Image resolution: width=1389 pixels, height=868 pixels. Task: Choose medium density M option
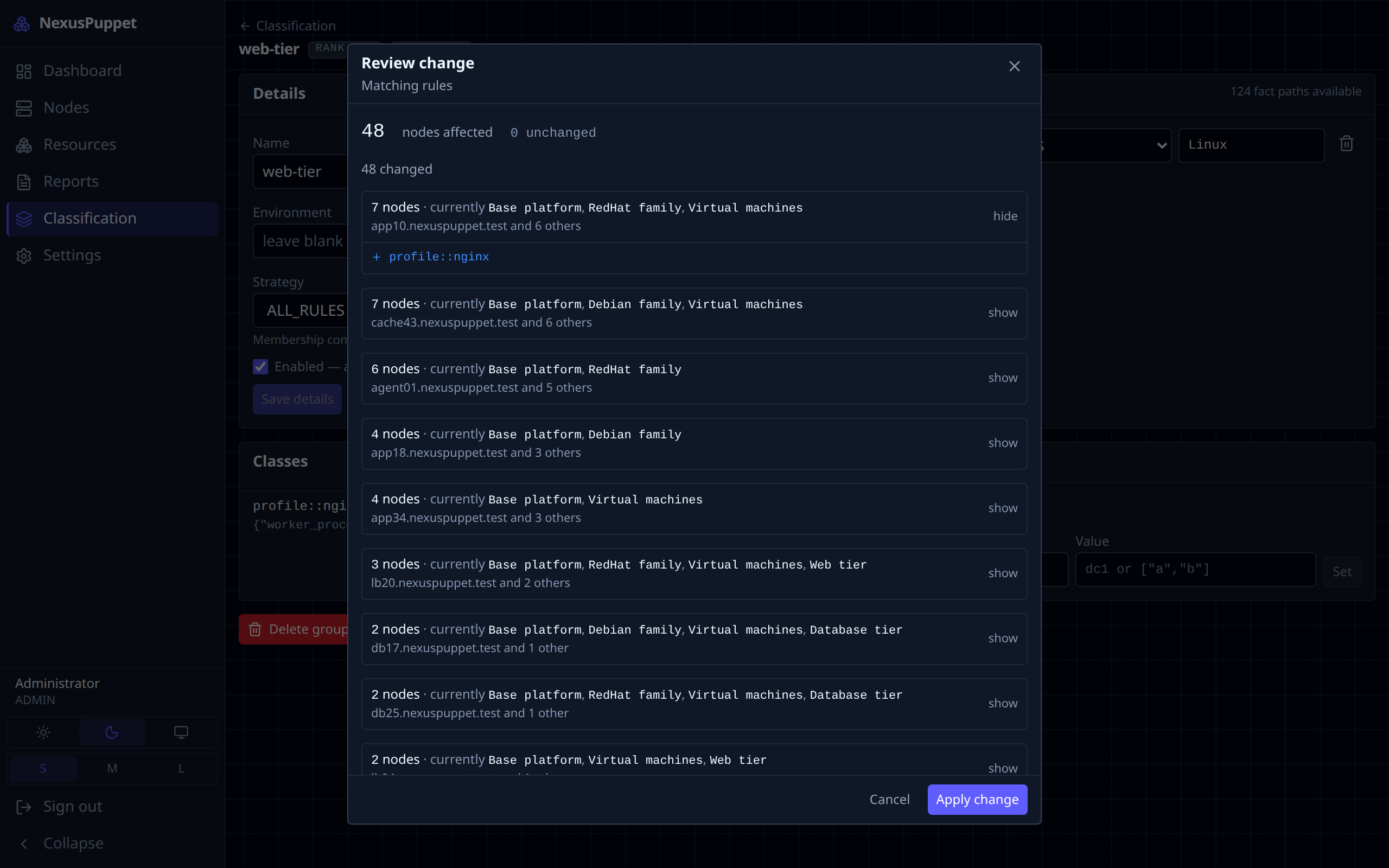click(x=112, y=768)
